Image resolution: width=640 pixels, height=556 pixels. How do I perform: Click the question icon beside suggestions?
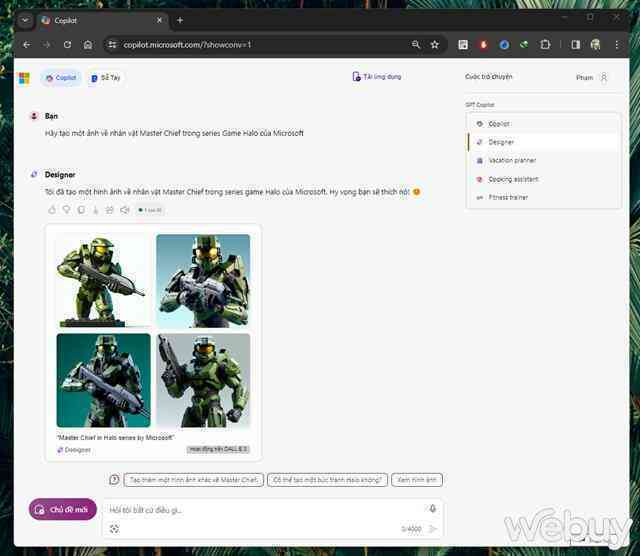coord(114,479)
